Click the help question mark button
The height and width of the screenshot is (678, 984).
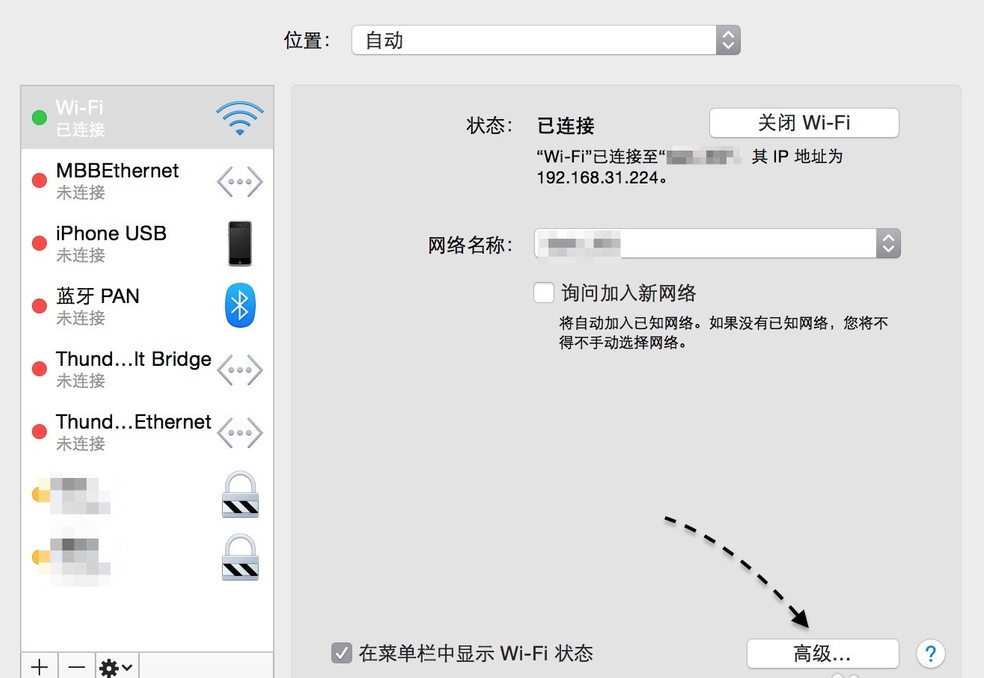930,653
